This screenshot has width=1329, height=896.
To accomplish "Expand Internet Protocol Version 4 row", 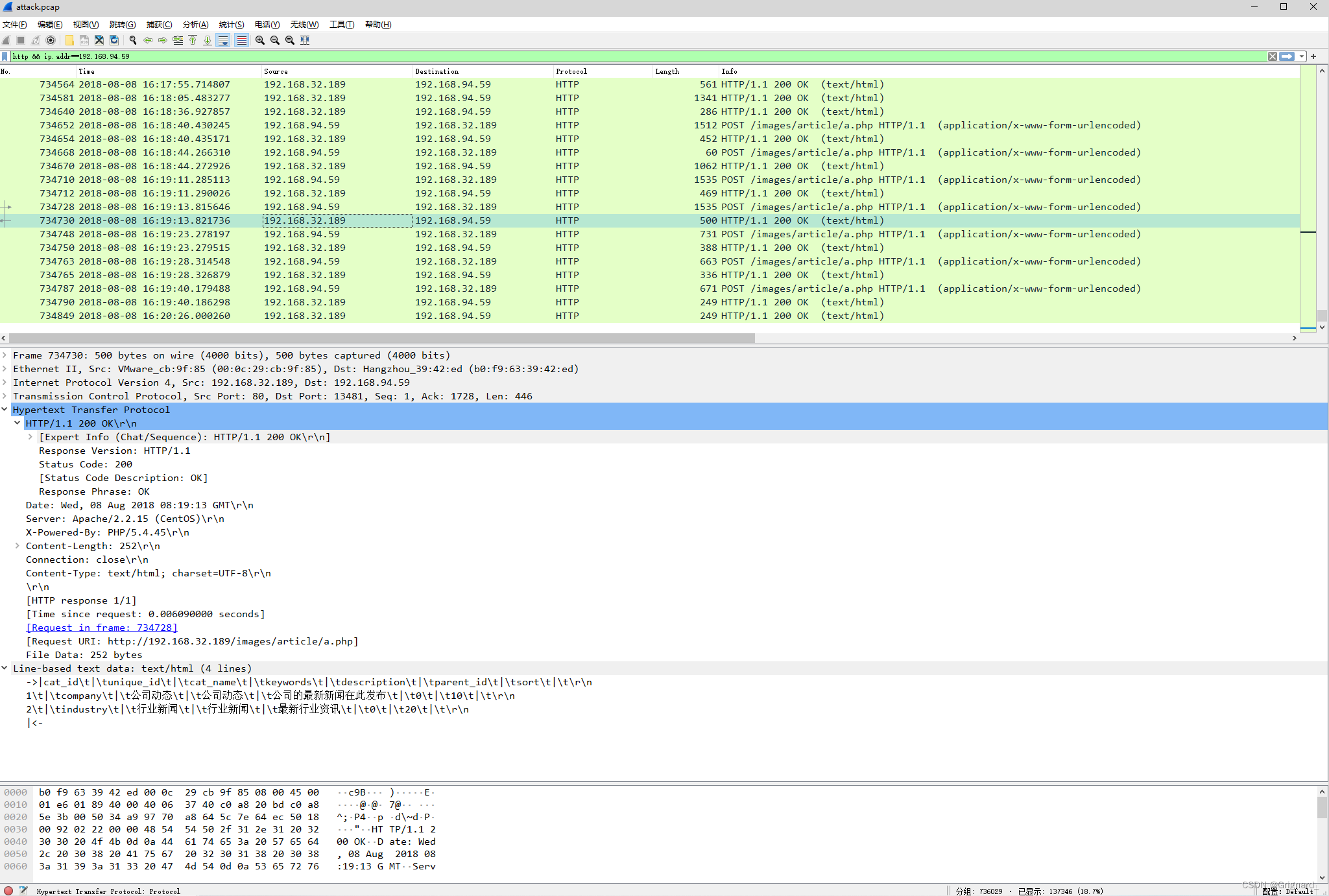I will (x=5, y=383).
